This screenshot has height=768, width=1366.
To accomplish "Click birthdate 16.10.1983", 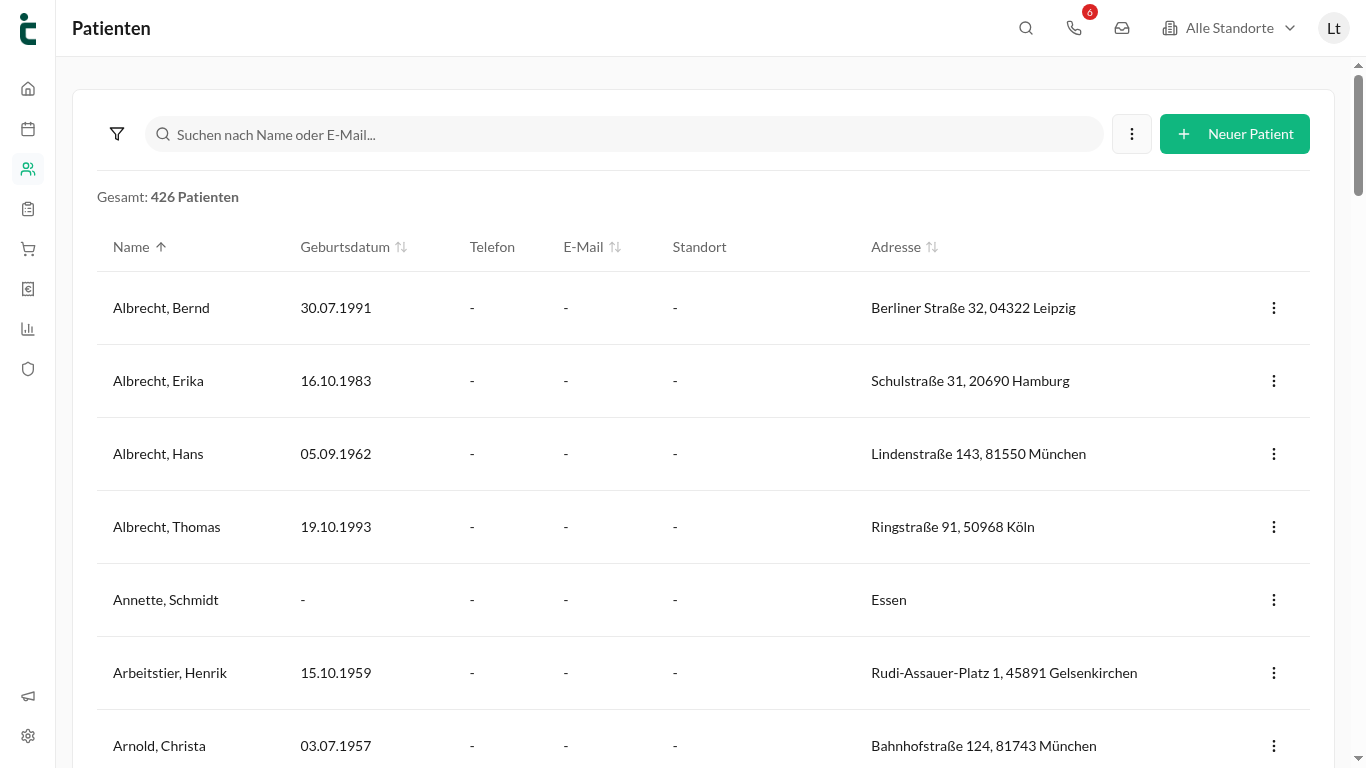I will coord(336,381).
